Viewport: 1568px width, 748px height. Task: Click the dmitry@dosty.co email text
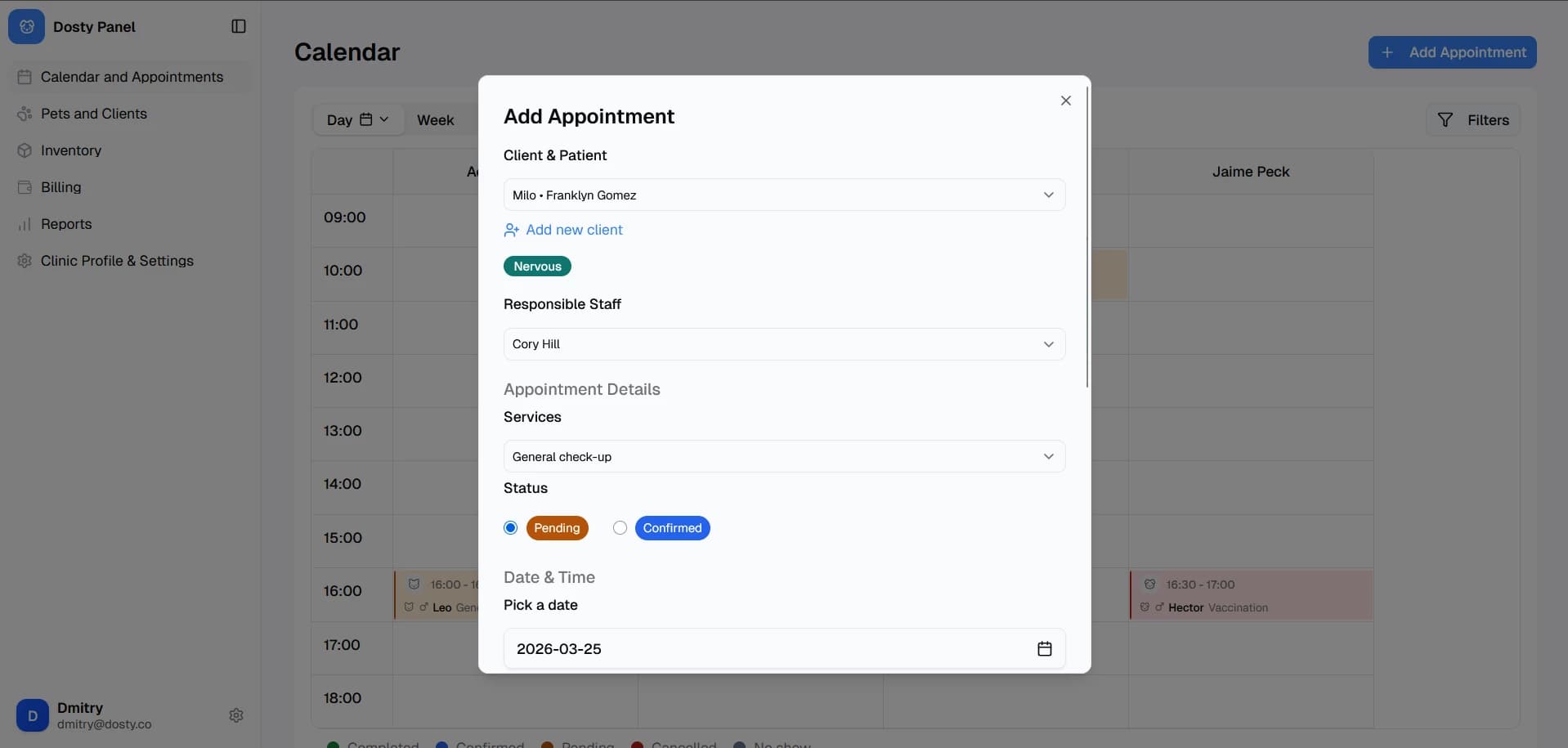click(x=105, y=724)
